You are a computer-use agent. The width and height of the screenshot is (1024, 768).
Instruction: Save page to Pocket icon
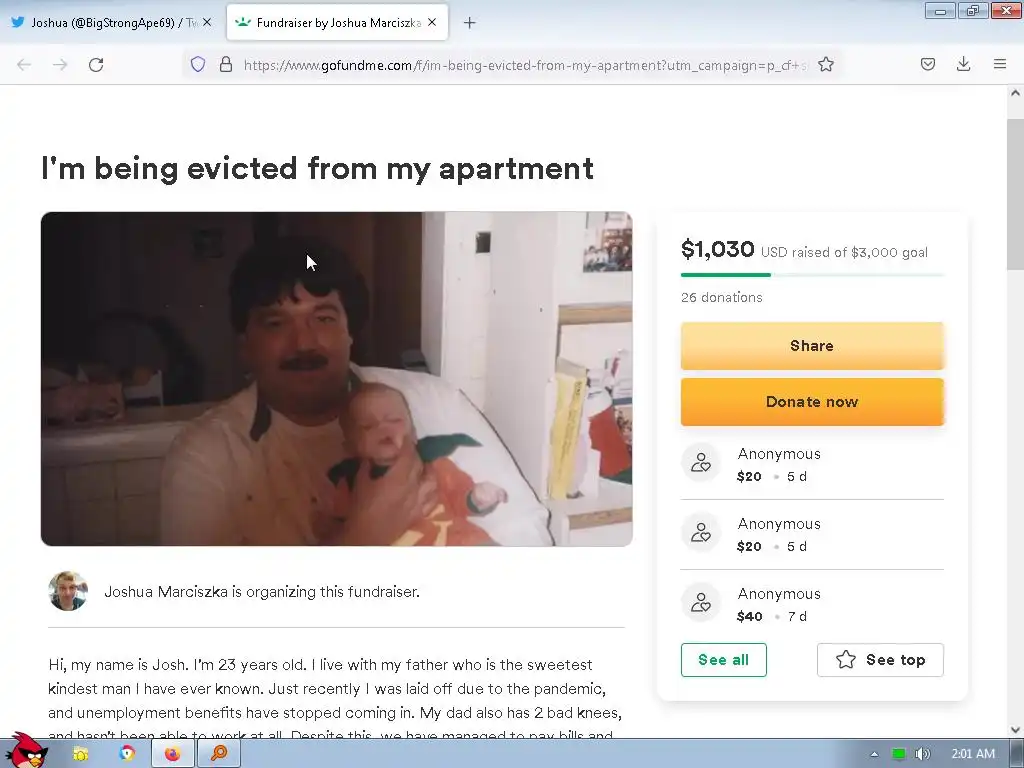pyautogui.click(x=927, y=64)
